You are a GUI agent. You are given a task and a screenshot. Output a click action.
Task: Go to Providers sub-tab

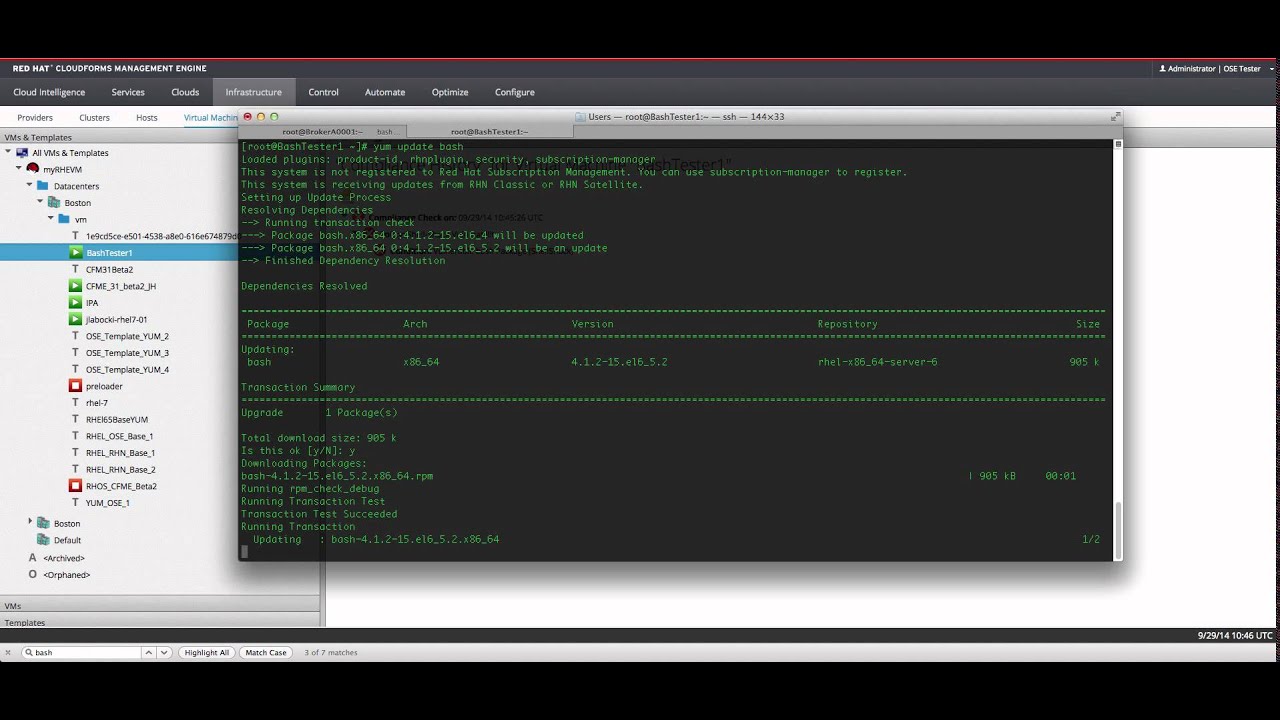(x=35, y=118)
